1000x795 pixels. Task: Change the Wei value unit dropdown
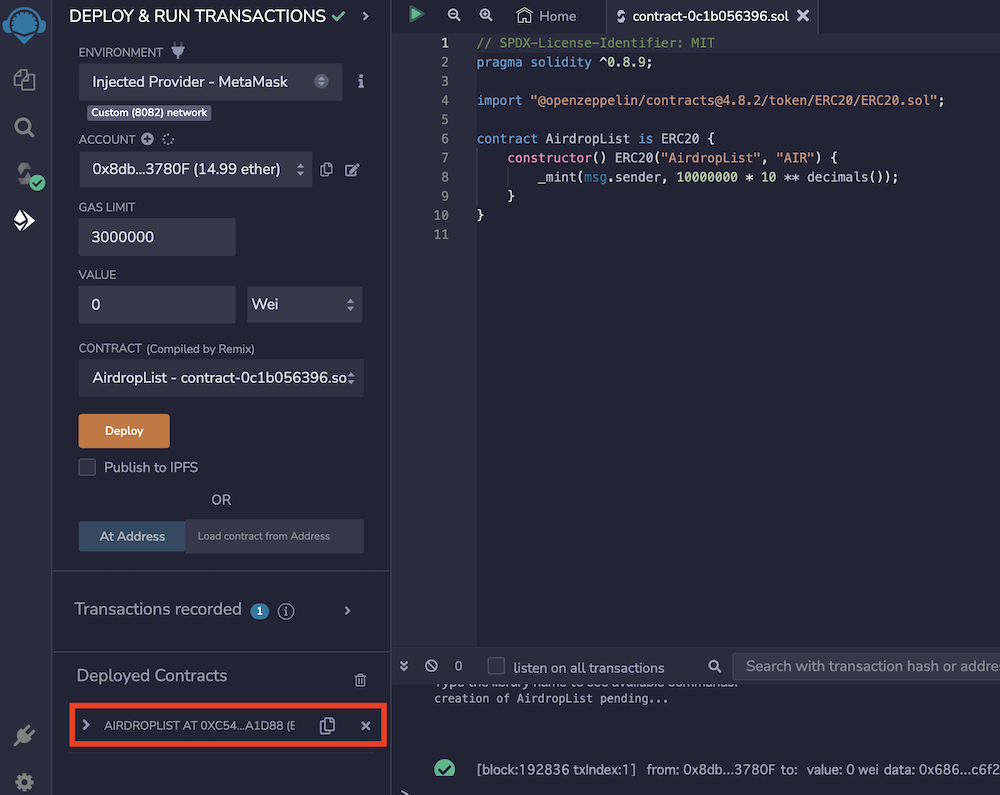(304, 304)
